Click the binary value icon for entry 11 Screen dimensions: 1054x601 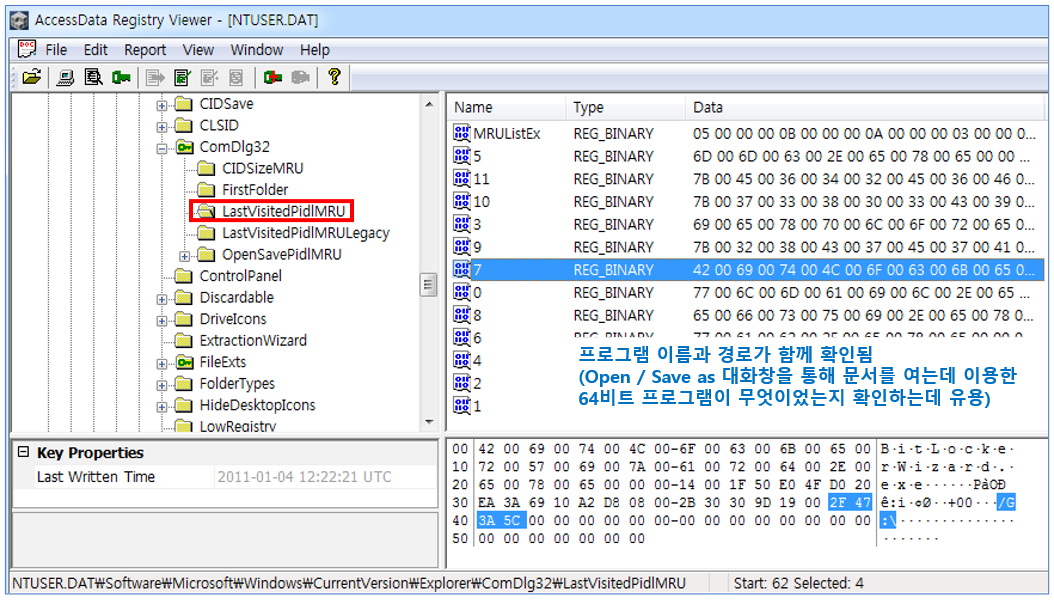click(x=462, y=179)
